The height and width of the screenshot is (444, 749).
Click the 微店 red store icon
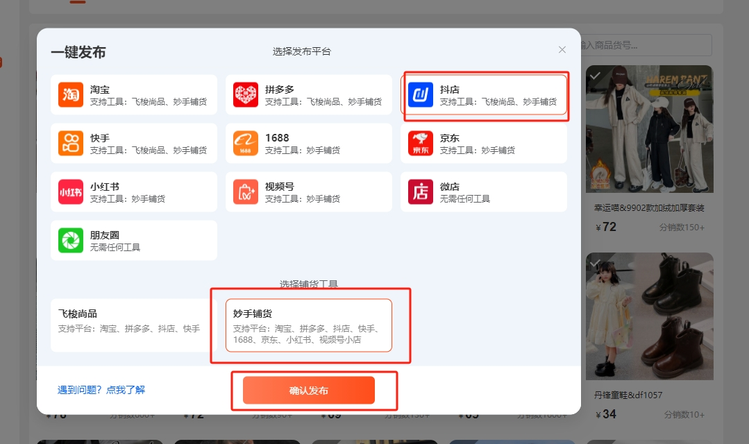point(420,192)
